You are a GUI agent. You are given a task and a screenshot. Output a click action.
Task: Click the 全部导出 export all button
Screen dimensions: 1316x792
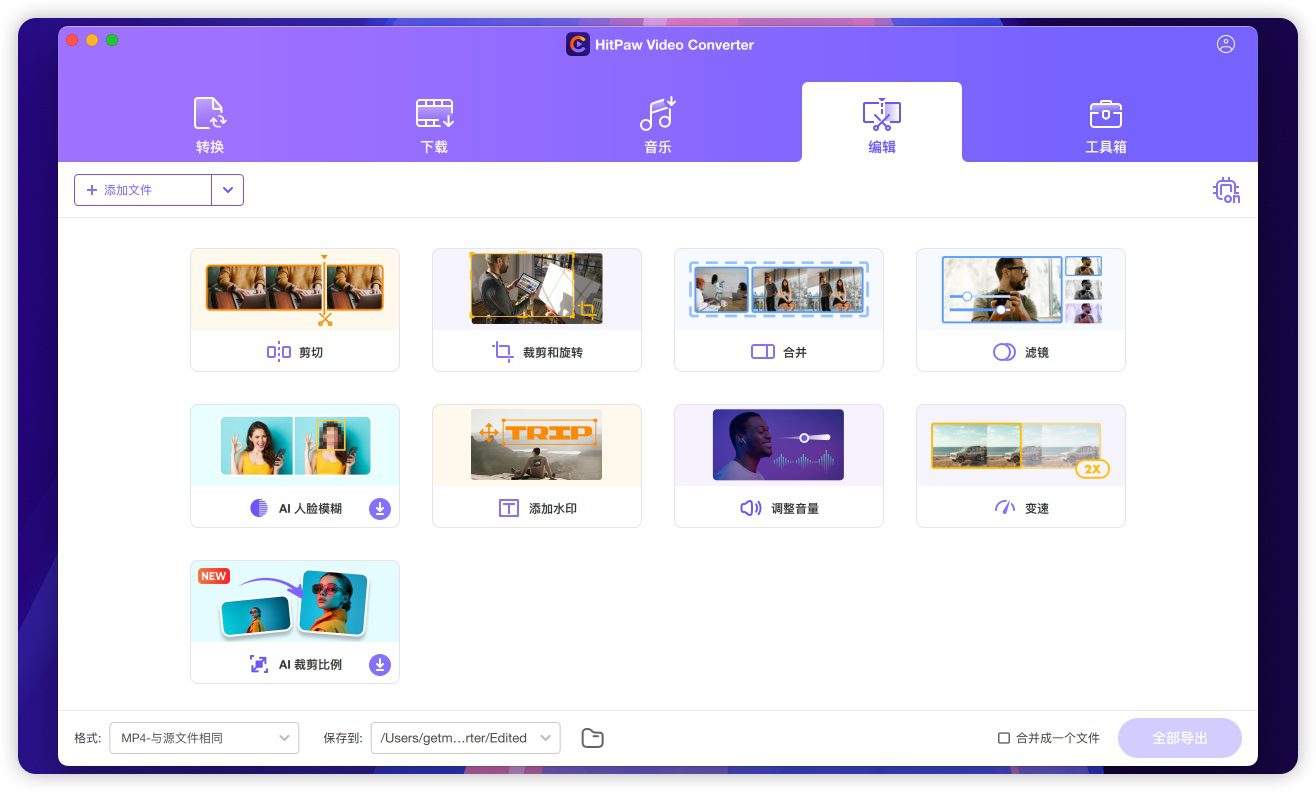click(x=1179, y=738)
